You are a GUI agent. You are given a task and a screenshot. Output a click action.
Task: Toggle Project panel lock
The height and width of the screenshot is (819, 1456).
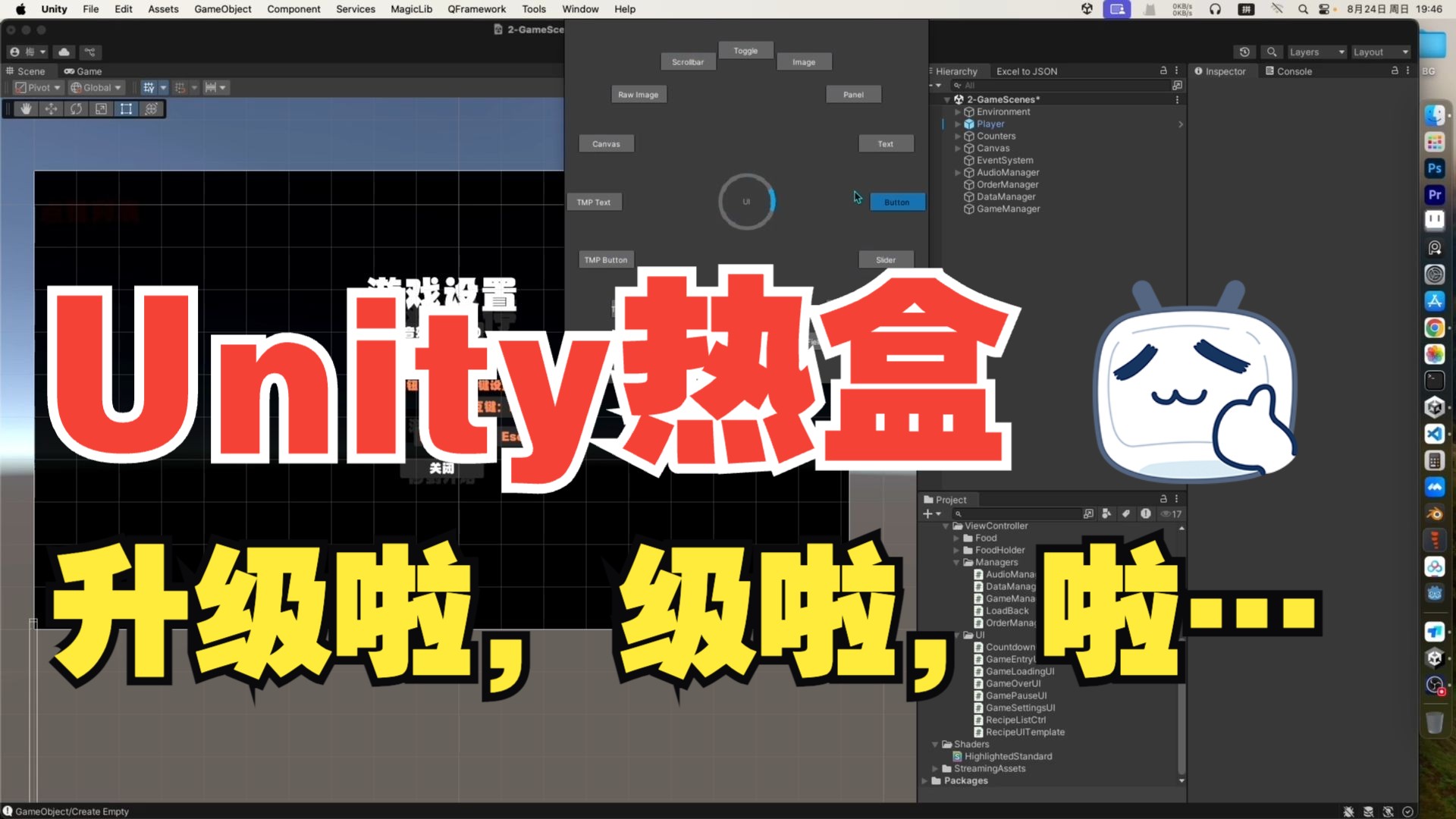click(x=1163, y=499)
